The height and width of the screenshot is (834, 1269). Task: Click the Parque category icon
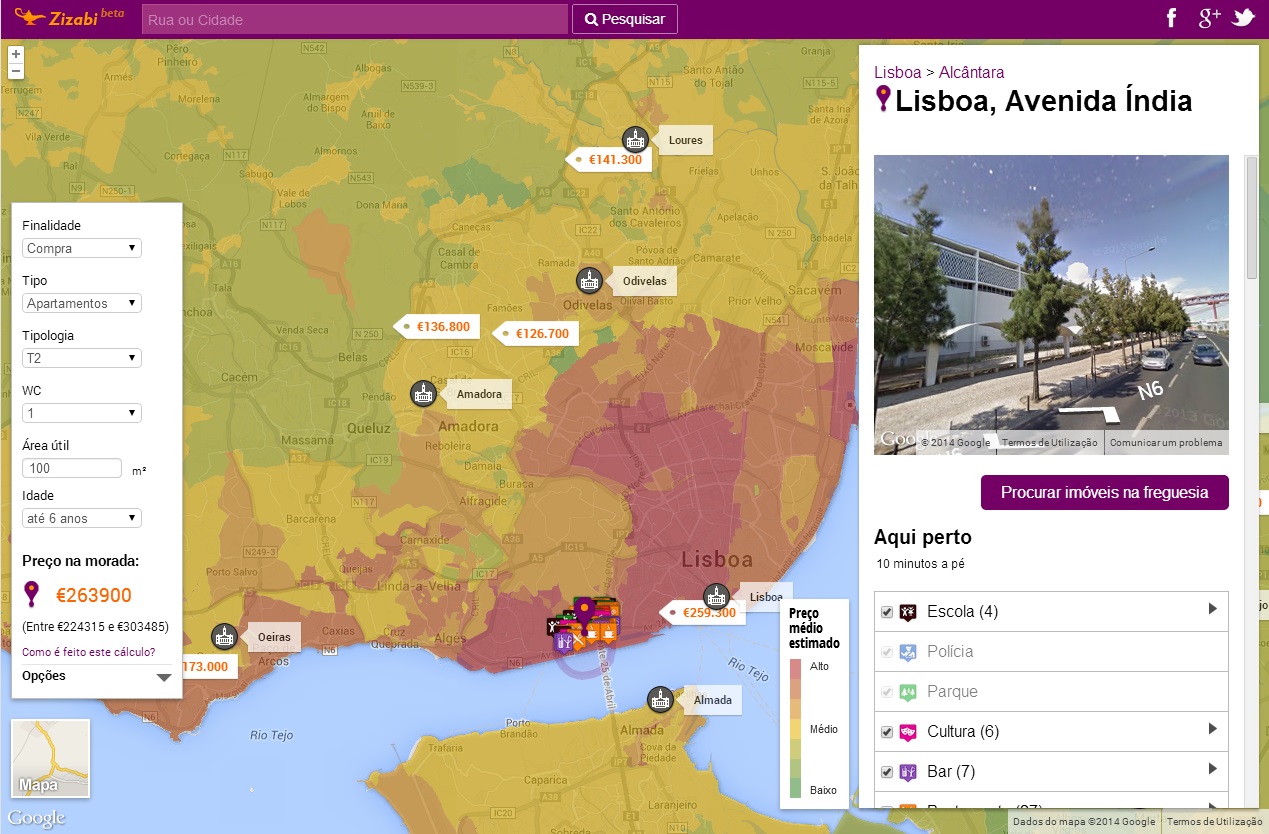pos(908,692)
